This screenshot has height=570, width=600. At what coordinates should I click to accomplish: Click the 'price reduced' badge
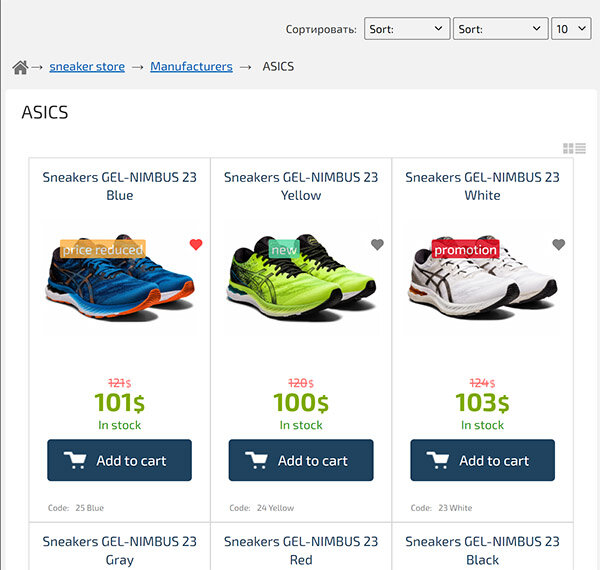coord(103,249)
